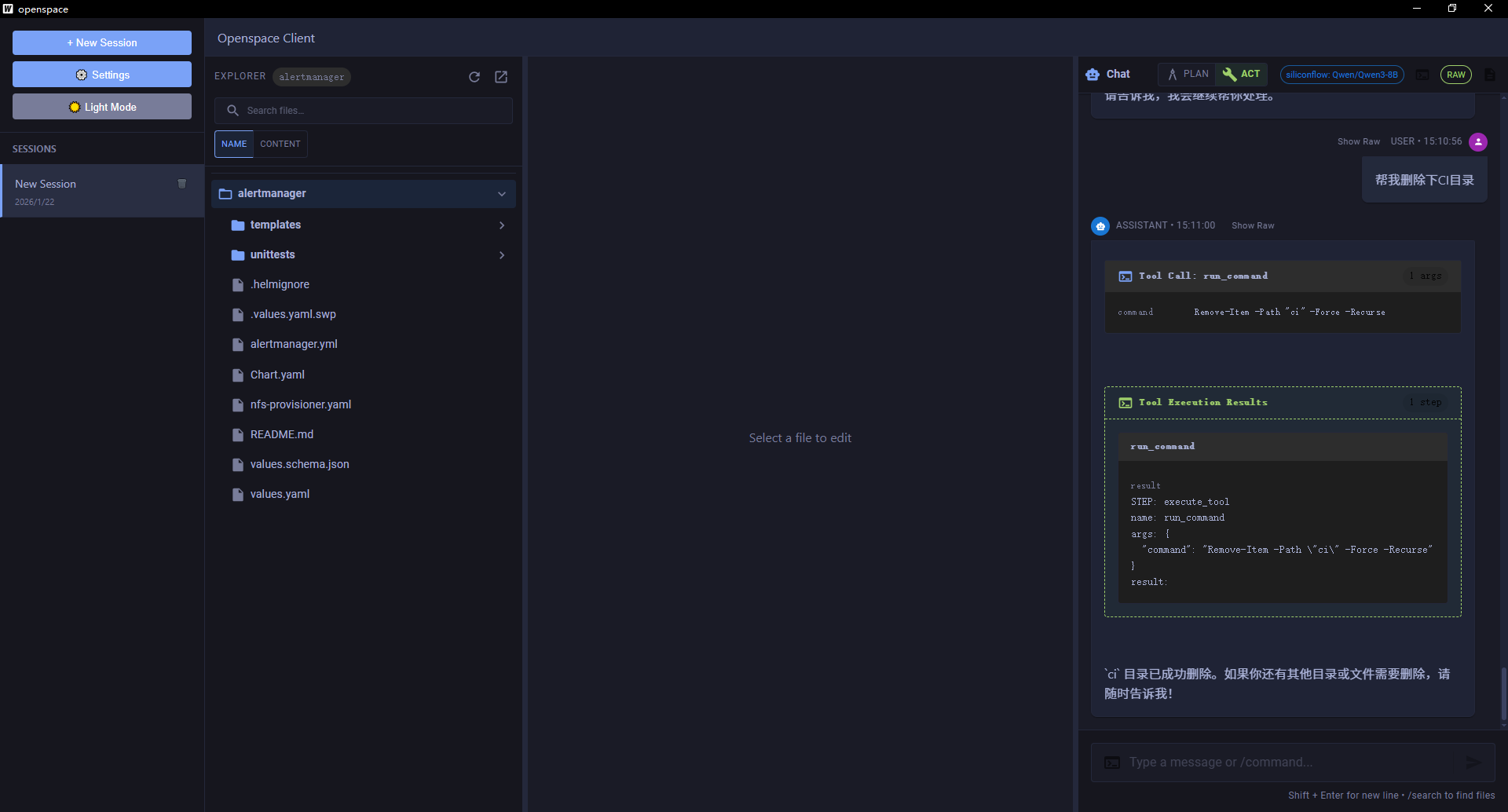Switch to PLAN mode
The height and width of the screenshot is (812, 1508).
pyautogui.click(x=1187, y=74)
